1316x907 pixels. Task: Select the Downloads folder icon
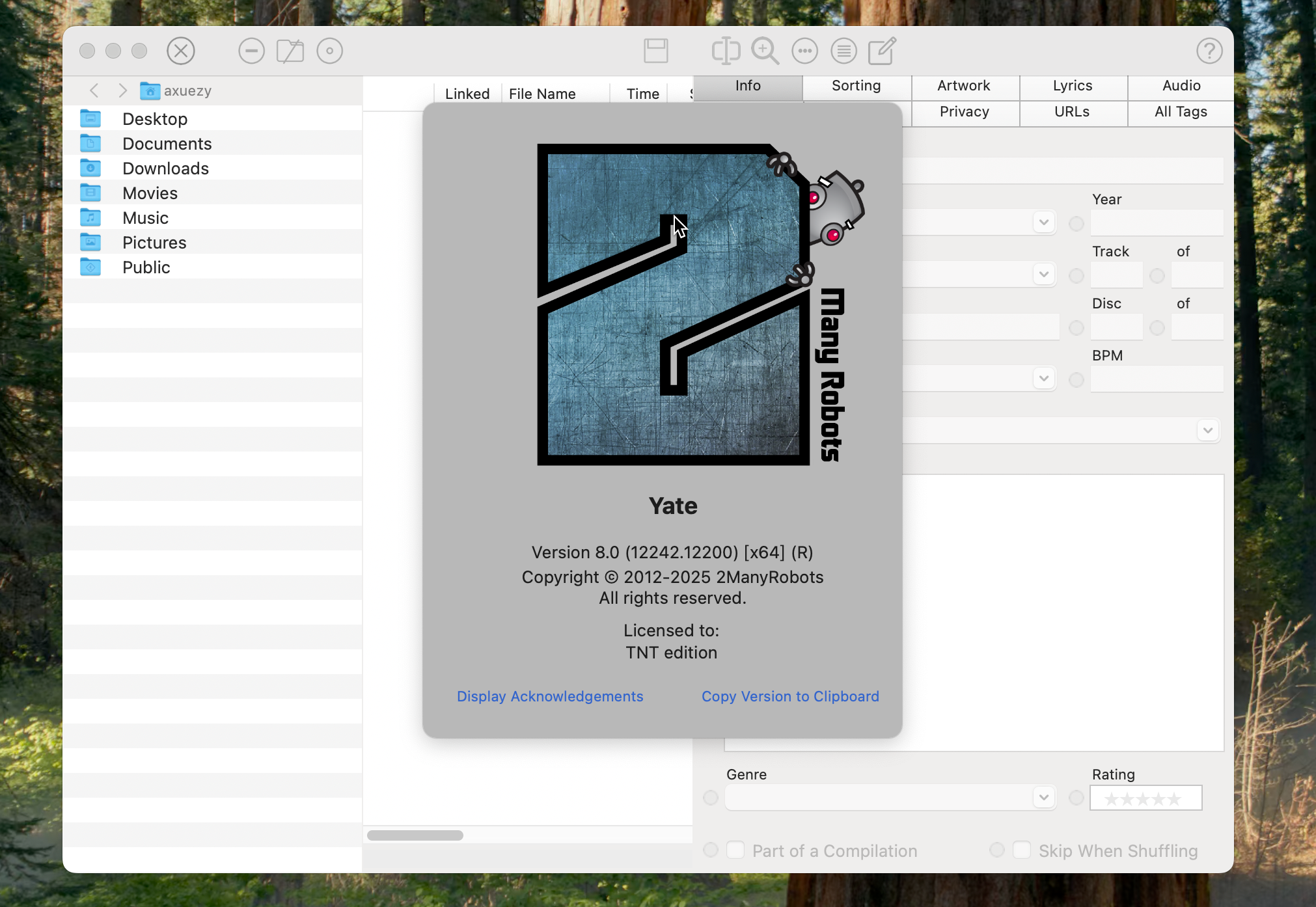(x=90, y=168)
